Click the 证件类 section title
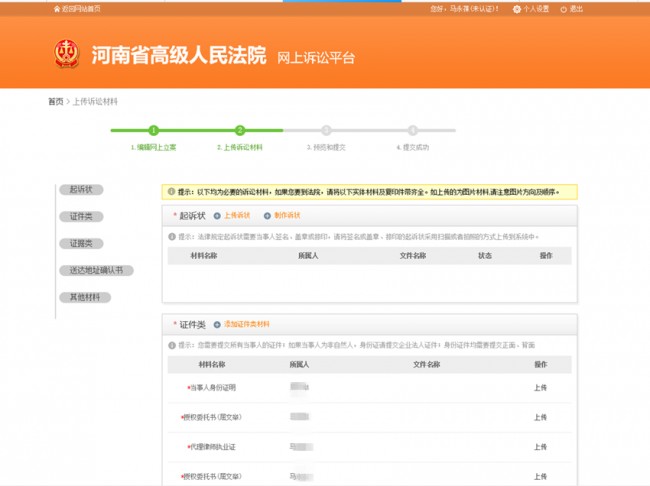This screenshot has width=650, height=486. [x=192, y=324]
